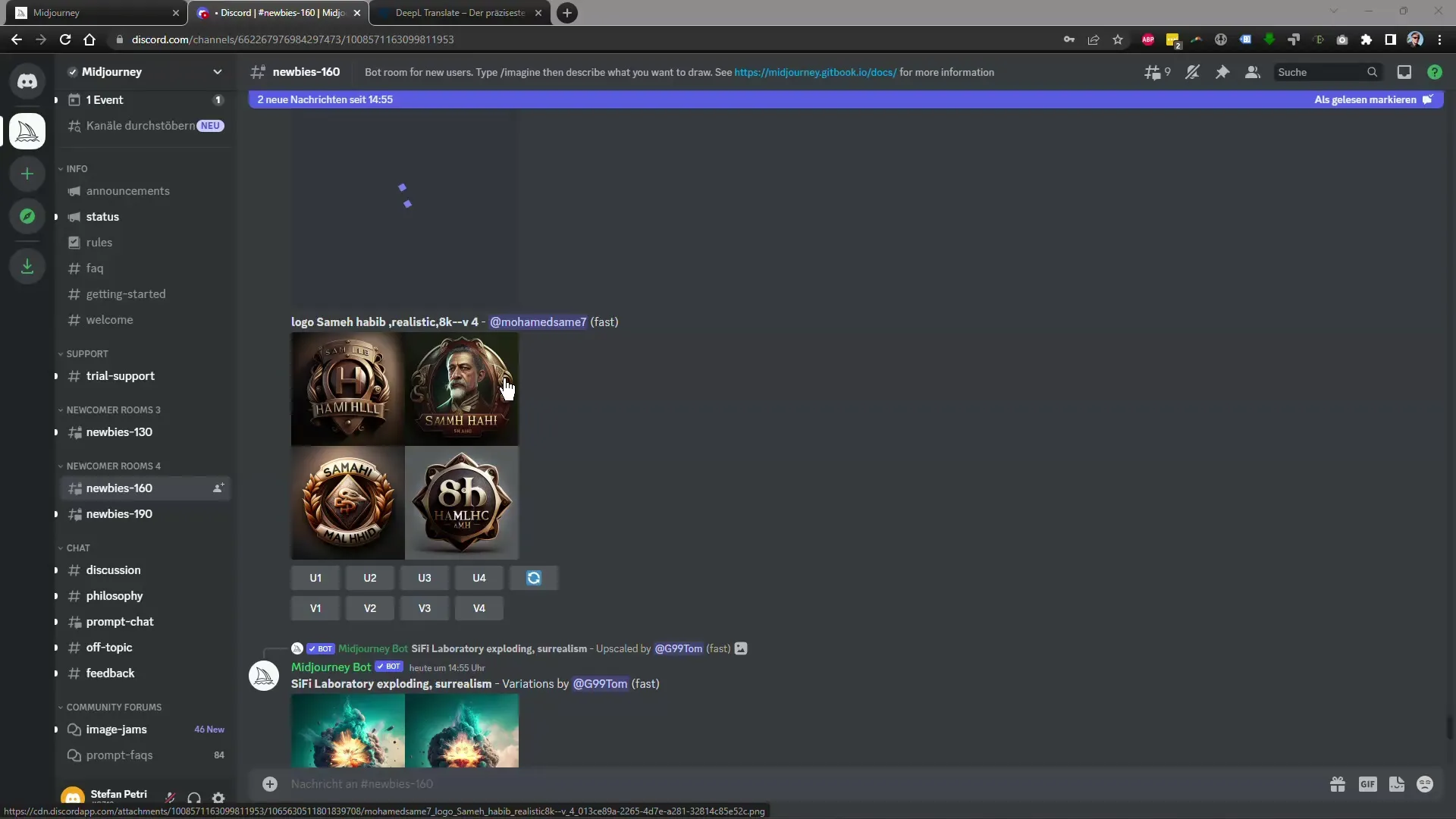Click the refresh/regenerate button
1456x819 pixels.
coord(533,577)
